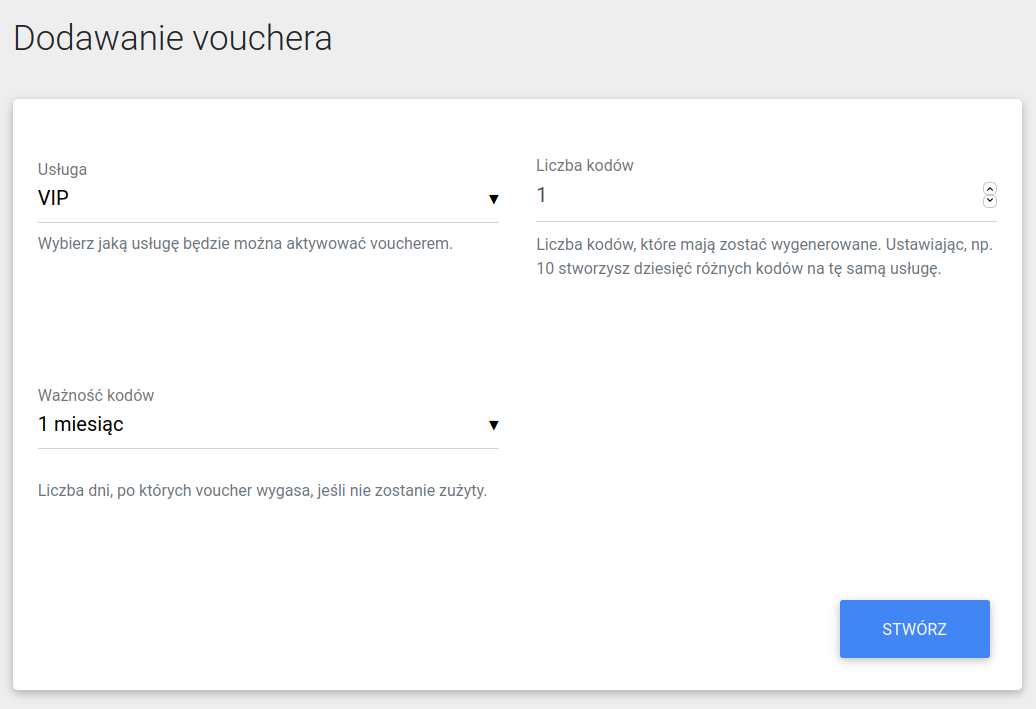Increase Liczba kodów with up stepper

[990, 188]
